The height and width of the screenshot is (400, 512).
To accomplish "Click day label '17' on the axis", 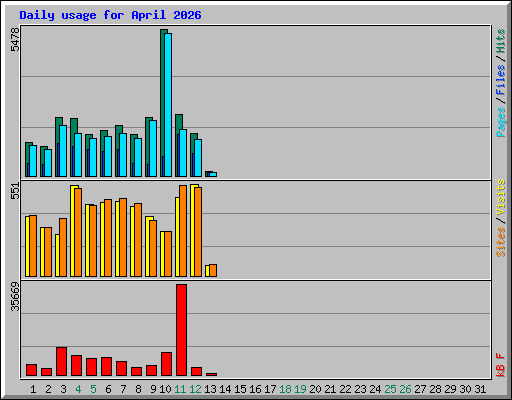I will point(270,389).
